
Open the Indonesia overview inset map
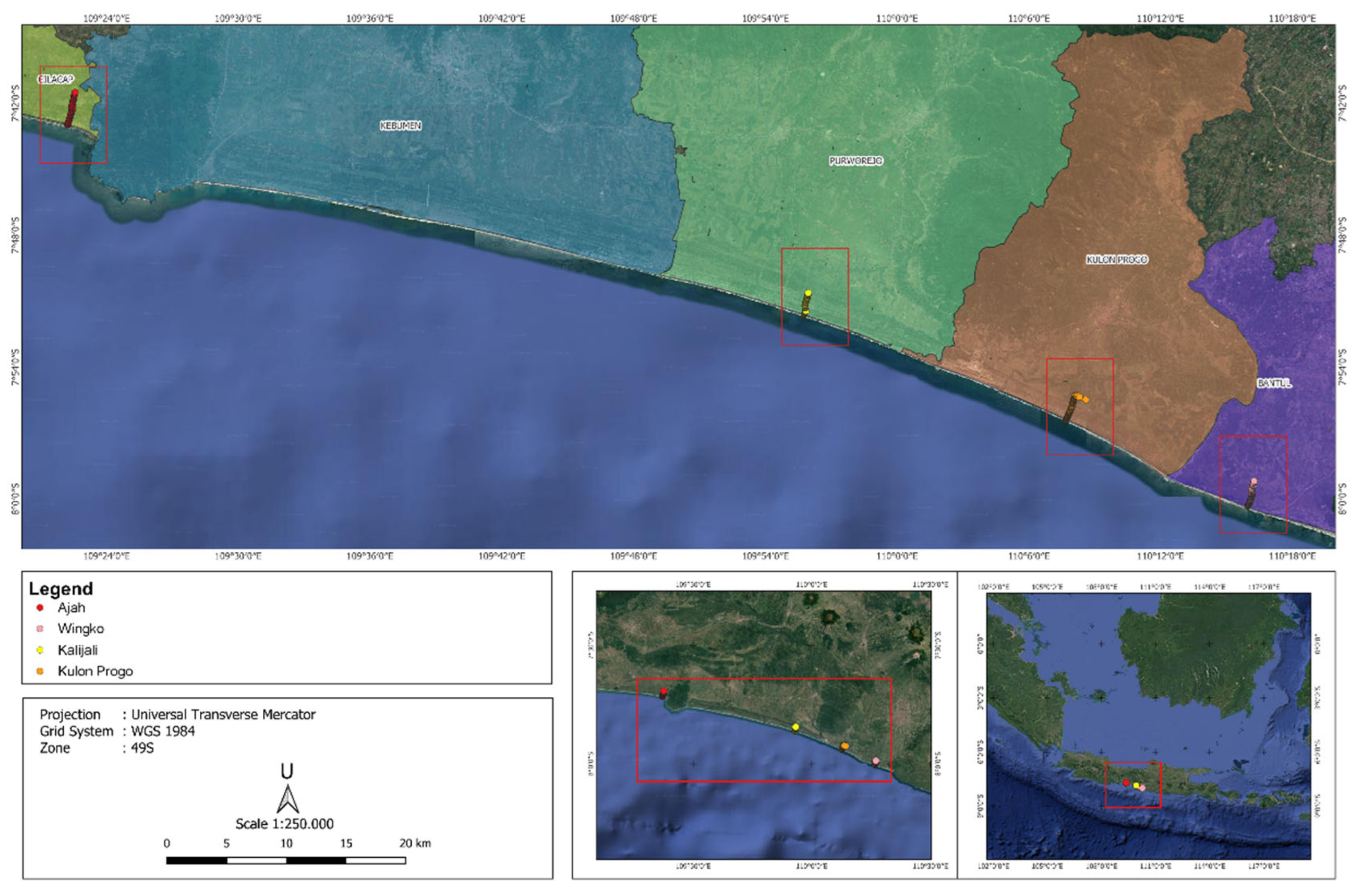[x=1148, y=726]
